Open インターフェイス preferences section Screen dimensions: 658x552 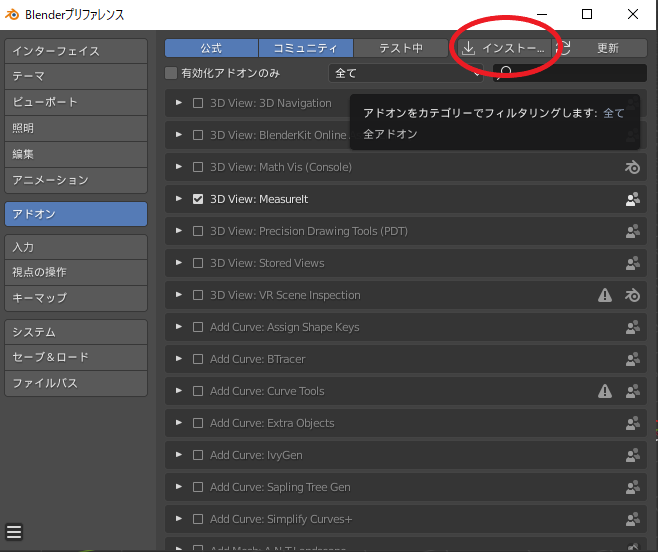(76, 51)
